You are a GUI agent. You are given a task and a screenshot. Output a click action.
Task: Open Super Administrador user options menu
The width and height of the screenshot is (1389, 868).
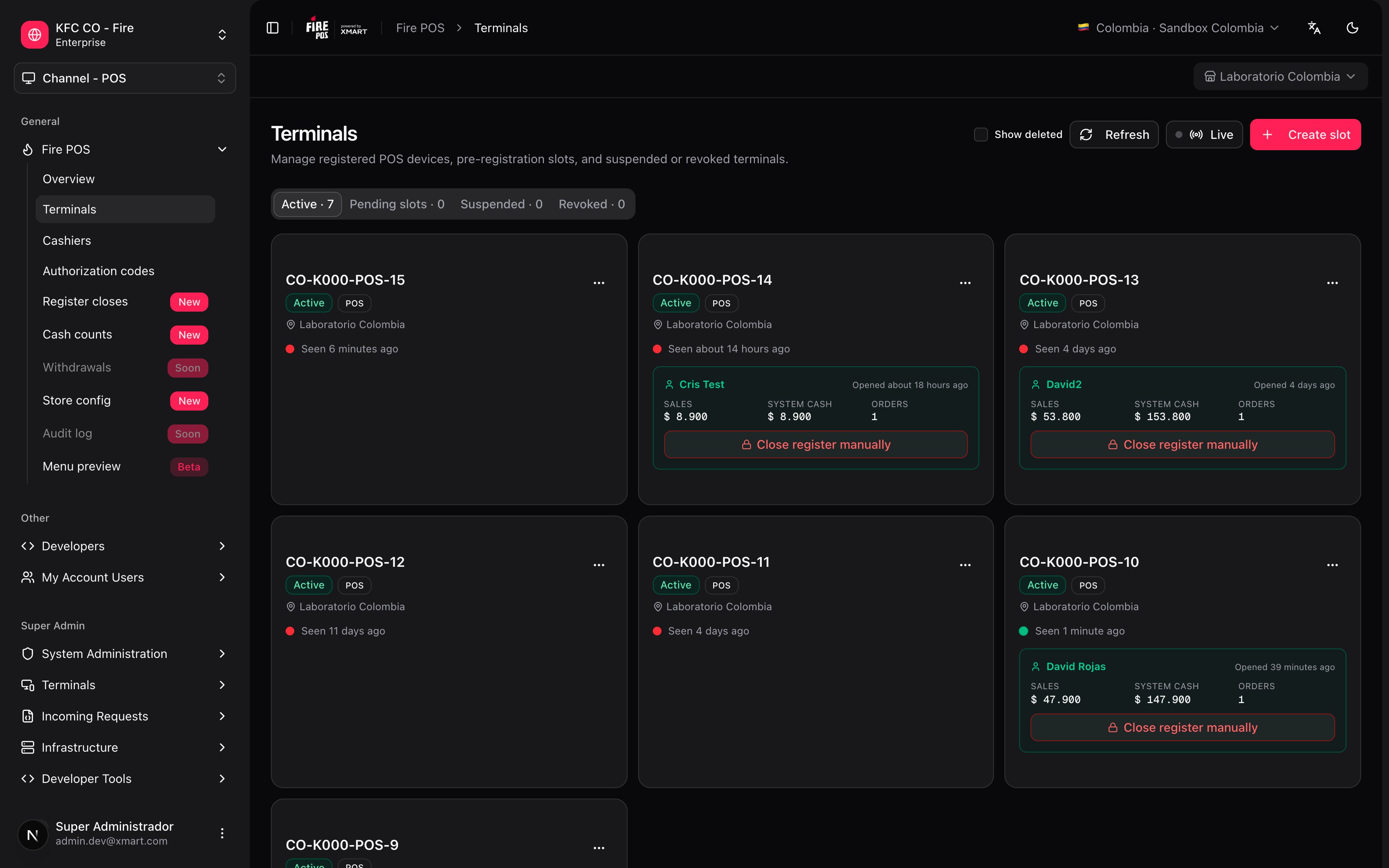(x=222, y=833)
